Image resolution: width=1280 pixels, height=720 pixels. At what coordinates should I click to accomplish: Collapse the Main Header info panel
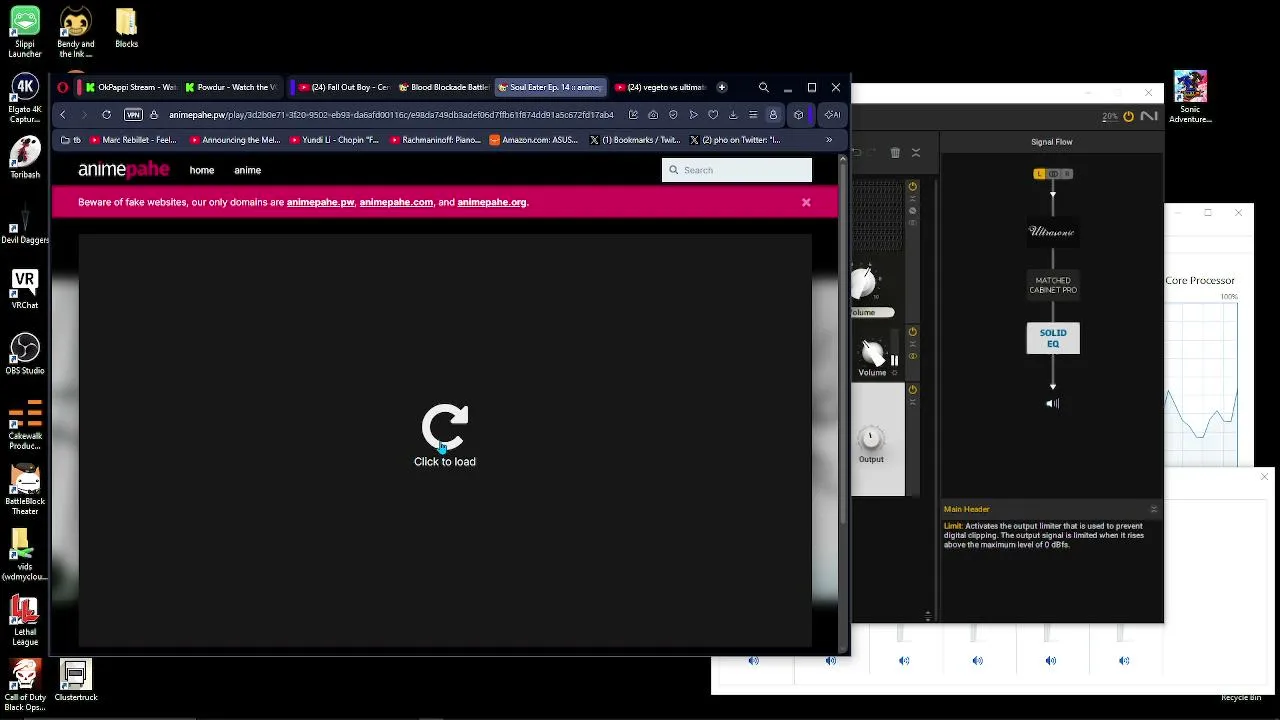[1153, 509]
